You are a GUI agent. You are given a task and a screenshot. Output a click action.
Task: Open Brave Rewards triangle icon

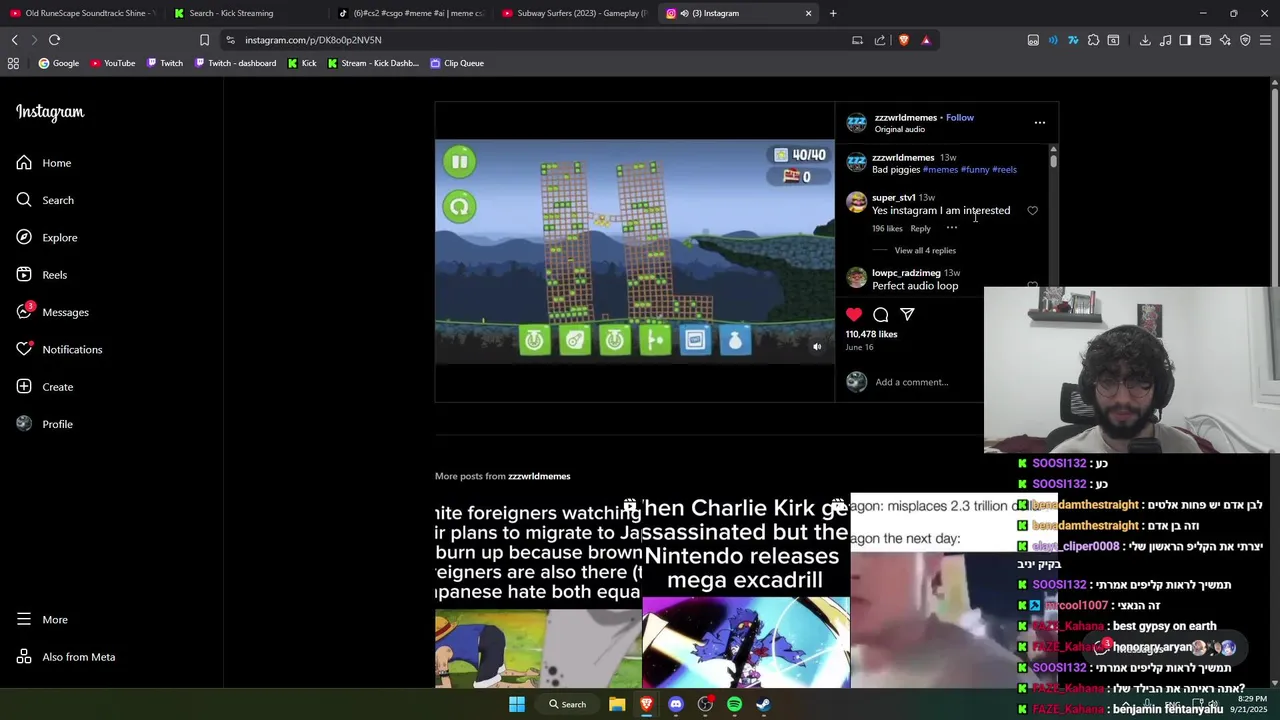point(926,40)
